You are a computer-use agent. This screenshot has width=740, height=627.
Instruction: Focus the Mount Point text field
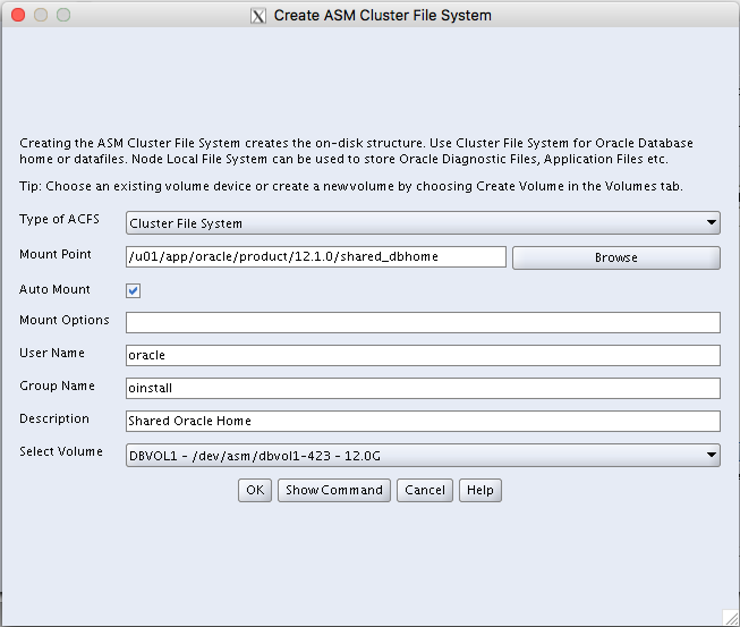(316, 257)
